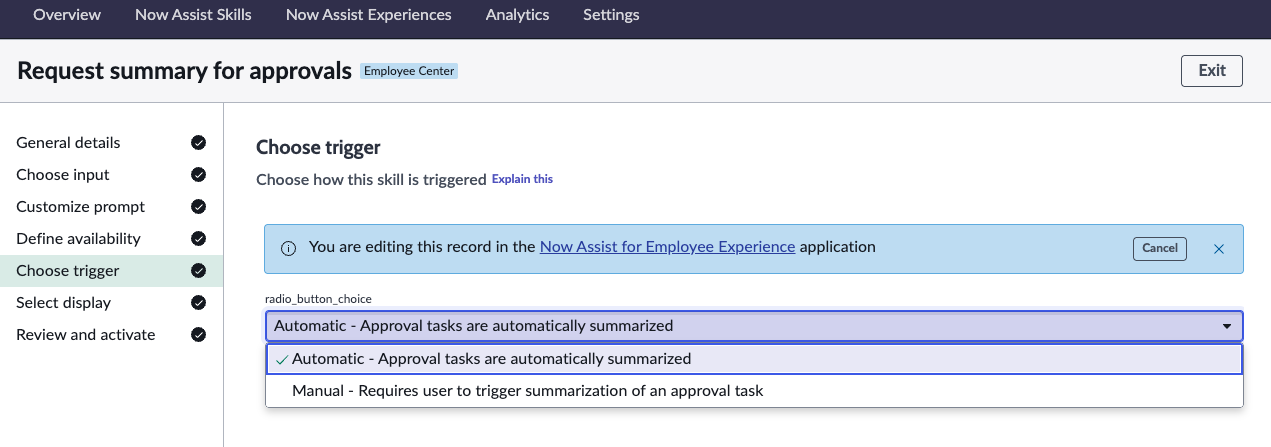Click the Explain this link

pos(522,180)
